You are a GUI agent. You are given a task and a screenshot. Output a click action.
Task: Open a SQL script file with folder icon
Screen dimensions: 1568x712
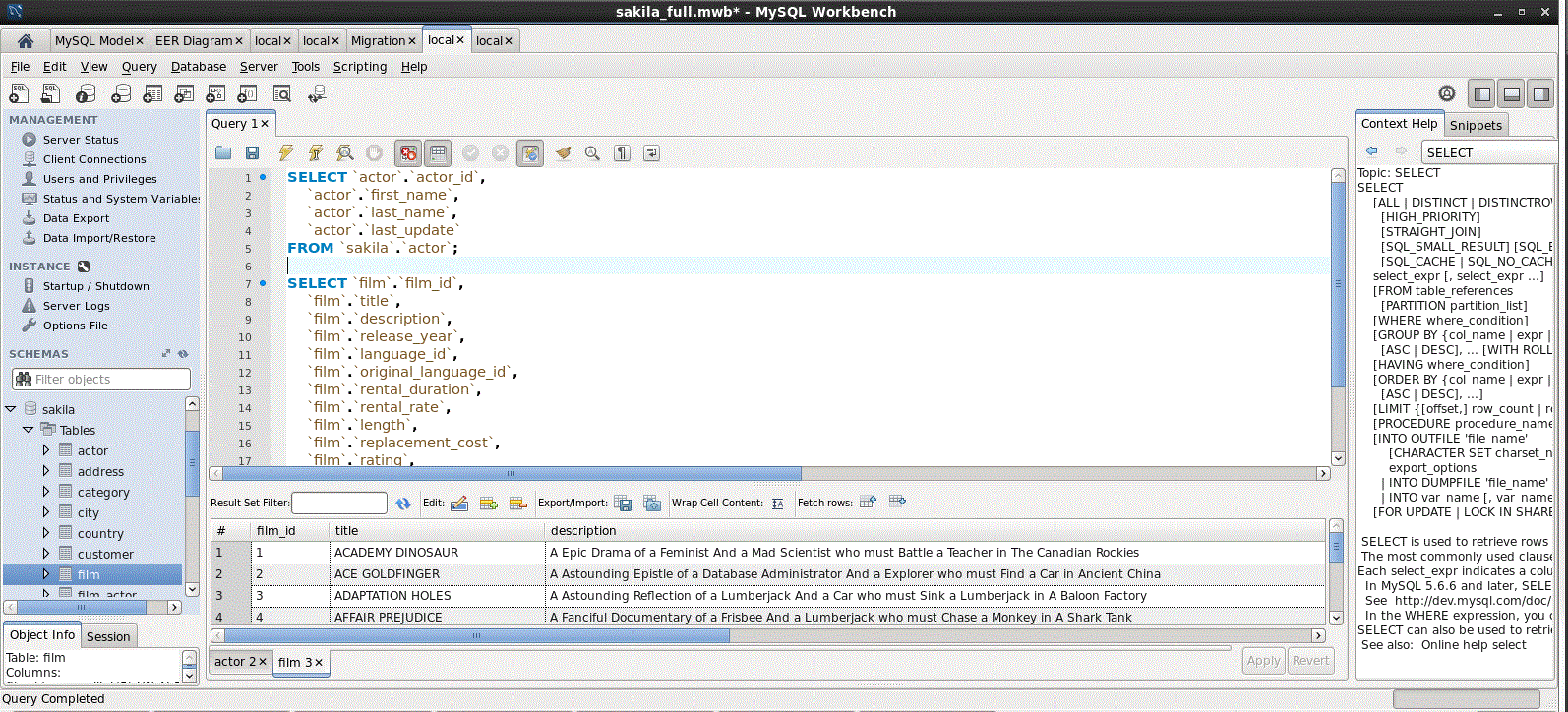coord(223,153)
